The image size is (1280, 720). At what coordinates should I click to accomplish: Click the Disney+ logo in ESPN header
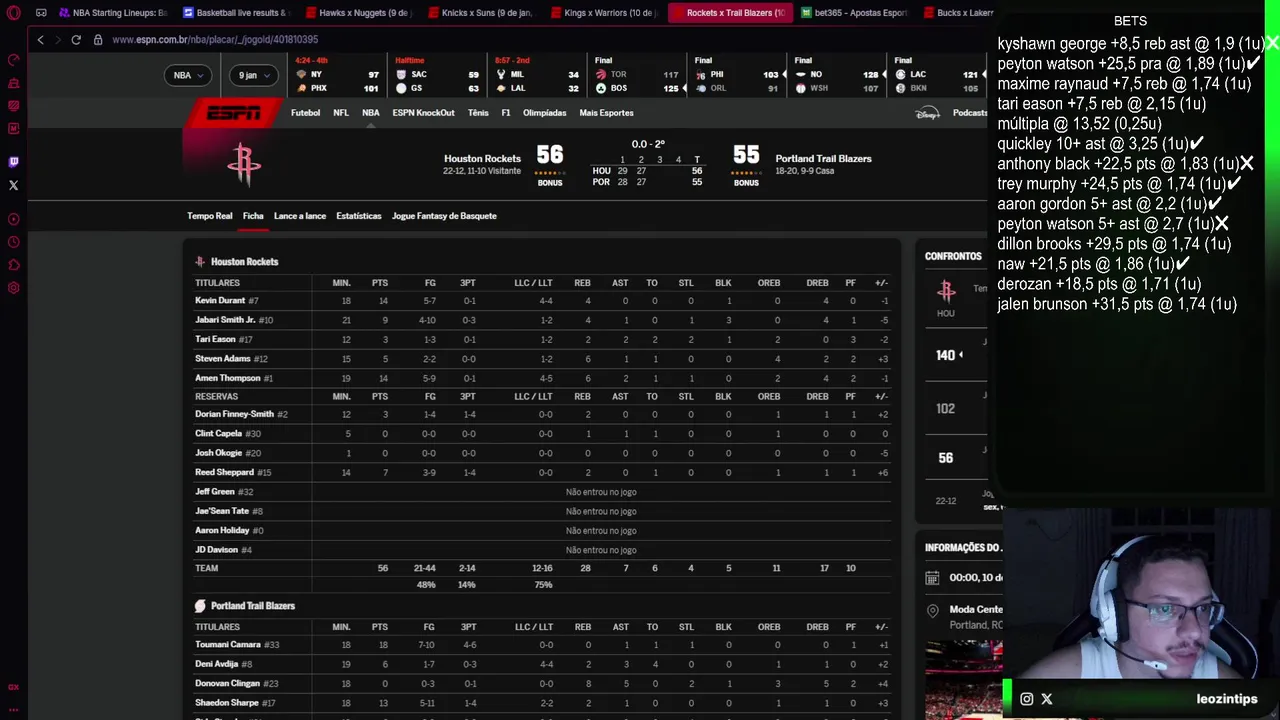click(927, 113)
